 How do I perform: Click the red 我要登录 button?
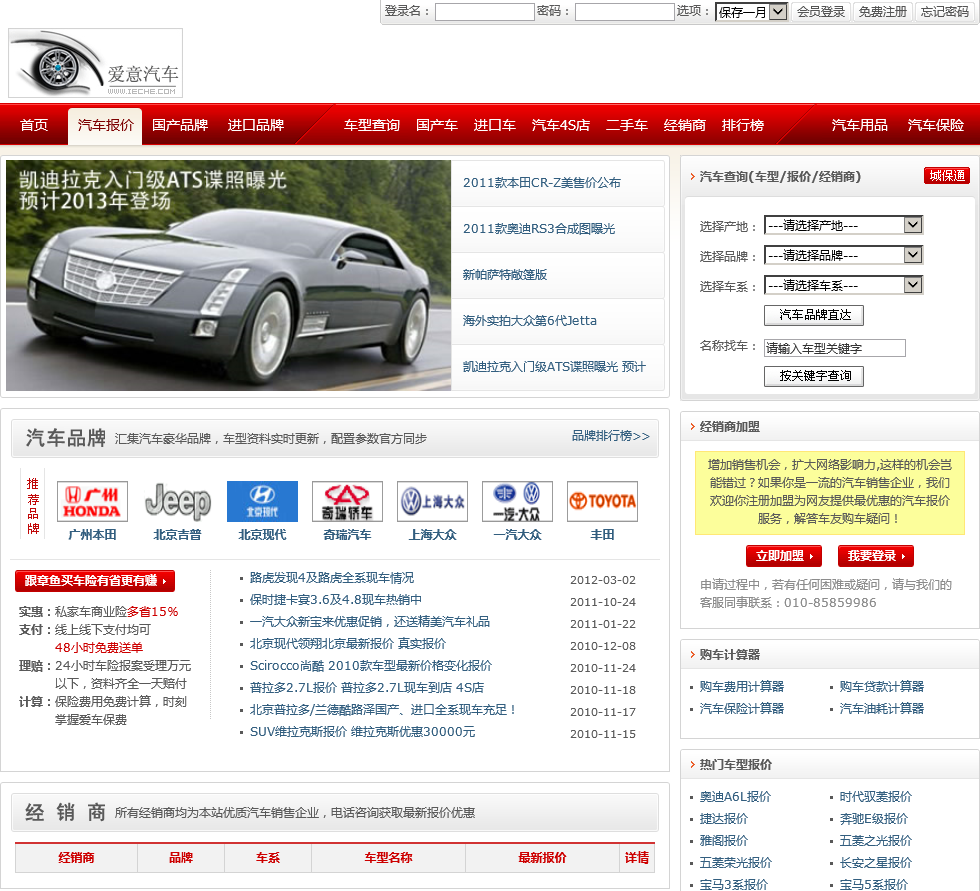click(876, 555)
